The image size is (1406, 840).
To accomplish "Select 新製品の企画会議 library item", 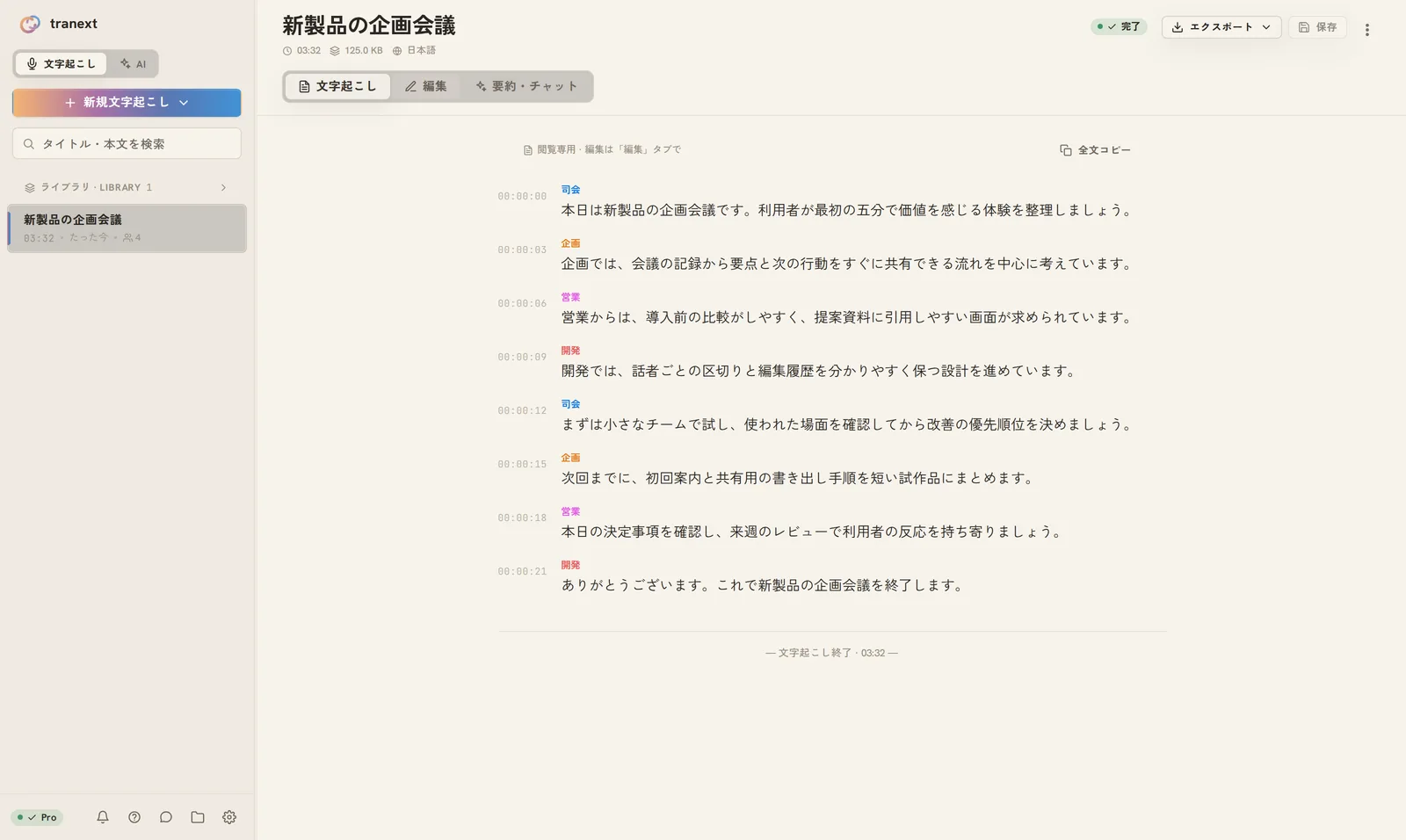I will coord(127,228).
